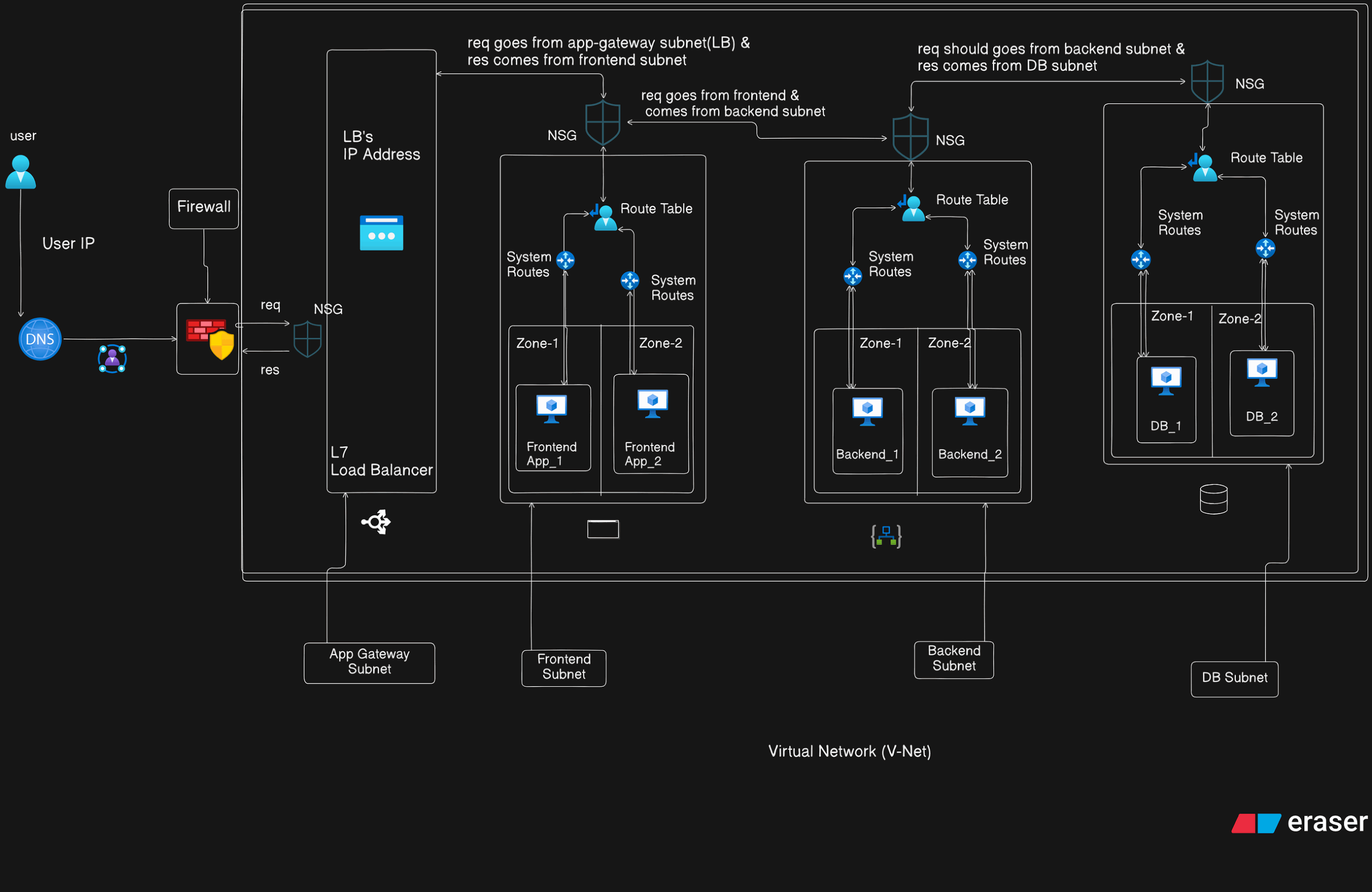Select the 'User IP' label
The image size is (1372, 892).
[69, 243]
